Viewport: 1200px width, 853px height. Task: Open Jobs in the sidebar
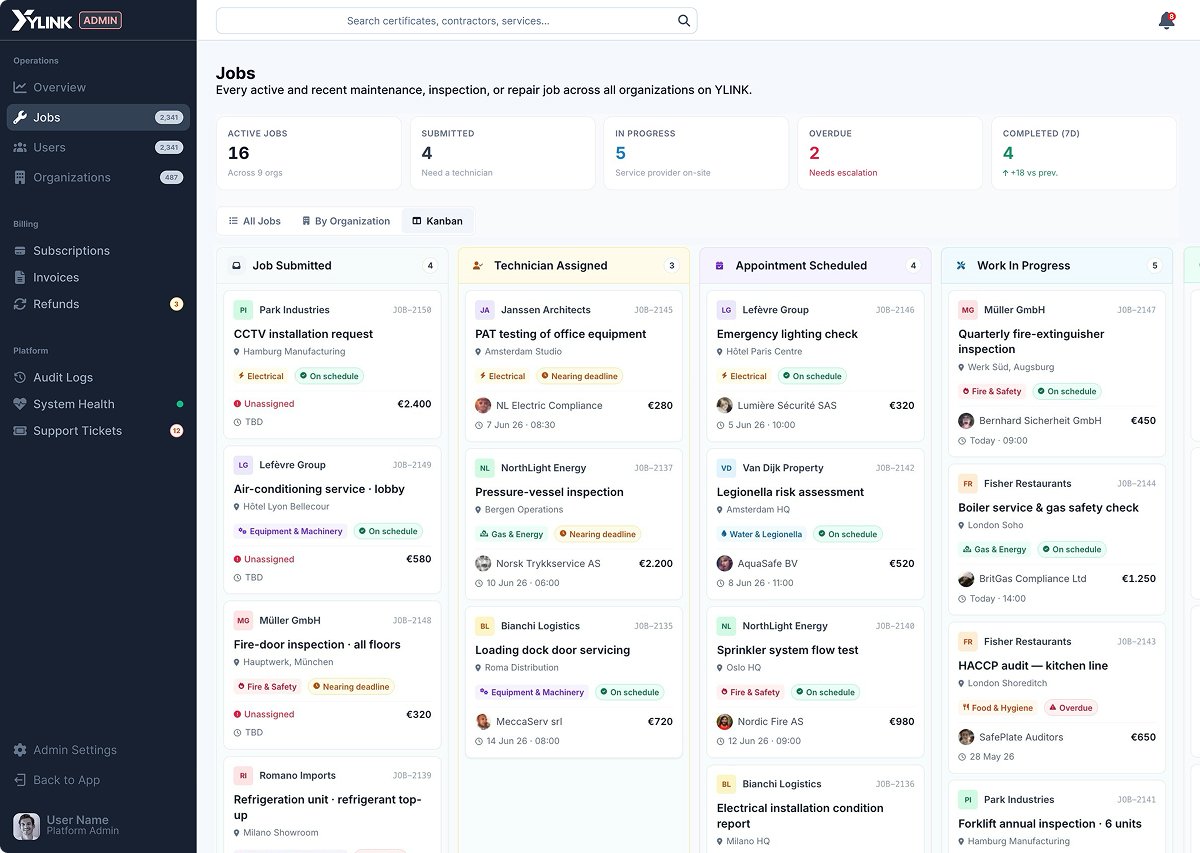[x=98, y=118]
